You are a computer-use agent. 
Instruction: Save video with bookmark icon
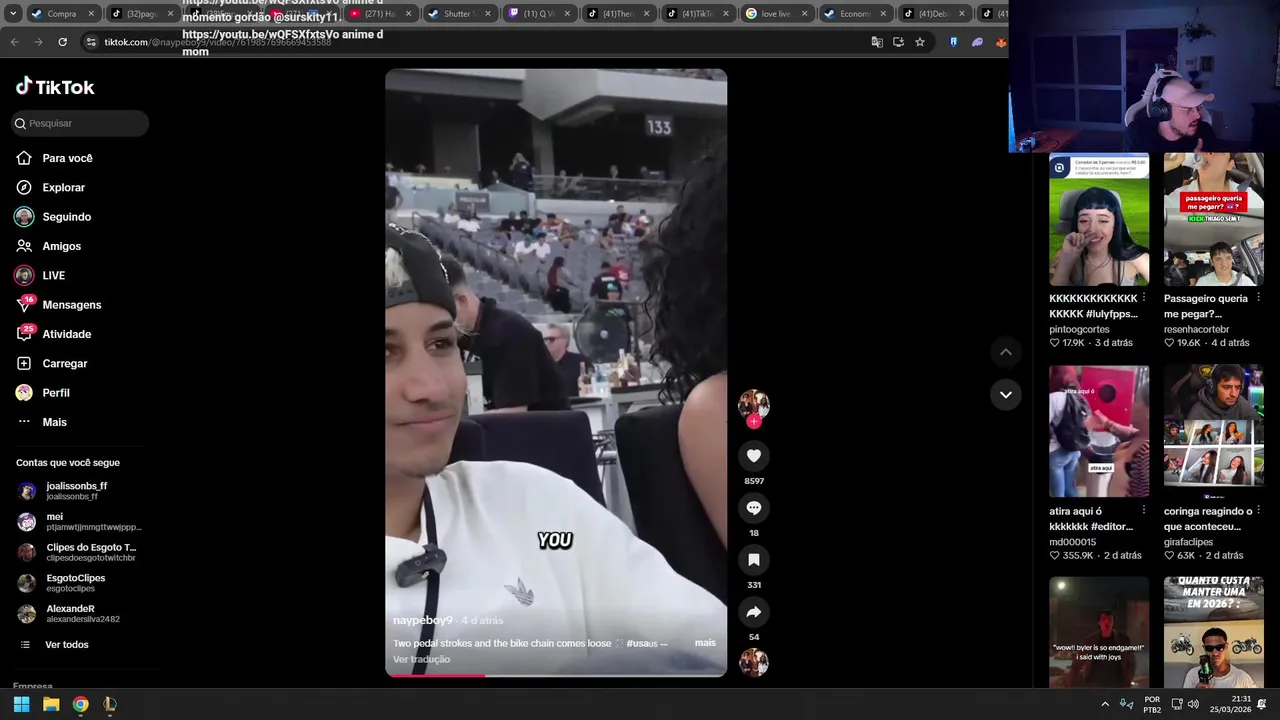tap(754, 560)
